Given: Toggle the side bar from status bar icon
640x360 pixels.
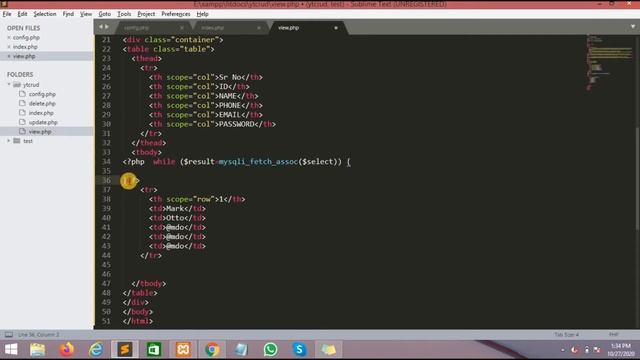Looking at the screenshot, I should tap(9, 335).
